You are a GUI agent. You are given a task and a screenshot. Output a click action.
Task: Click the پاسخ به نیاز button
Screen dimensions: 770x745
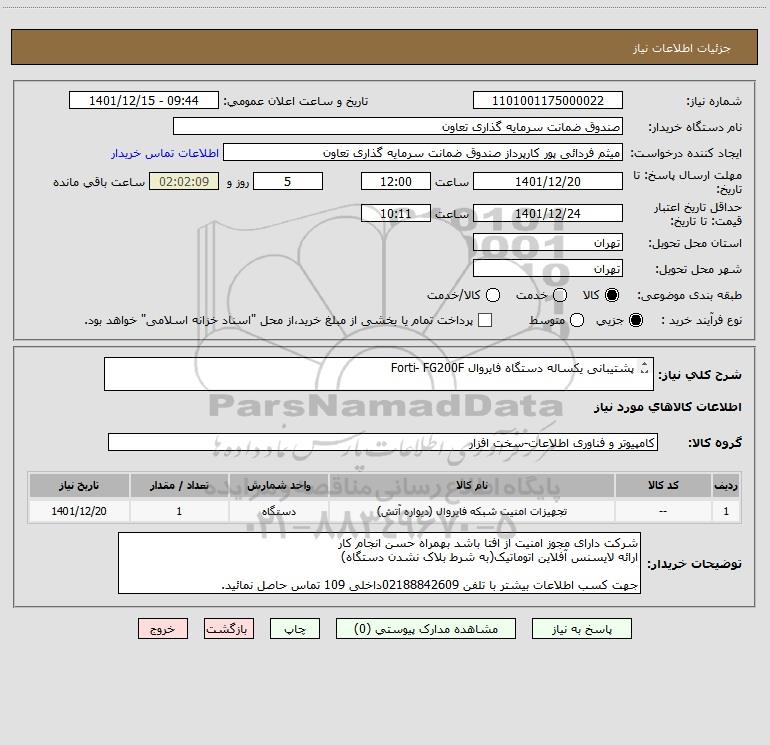click(x=582, y=629)
